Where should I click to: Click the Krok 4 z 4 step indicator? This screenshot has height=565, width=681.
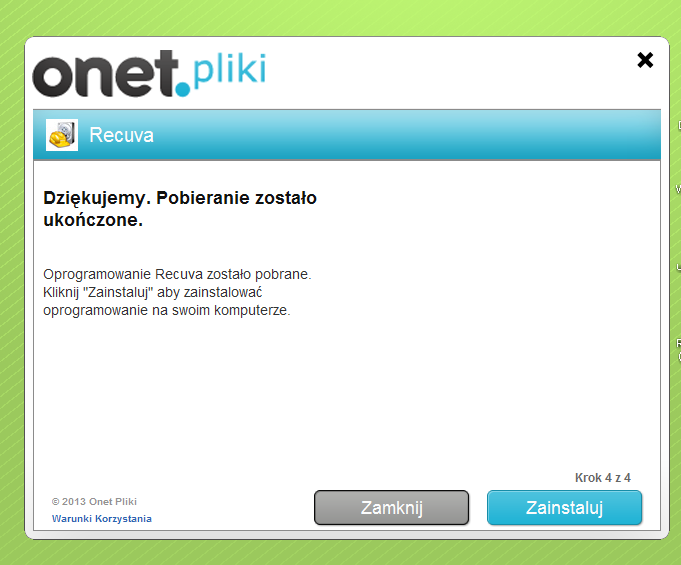pyautogui.click(x=602, y=478)
